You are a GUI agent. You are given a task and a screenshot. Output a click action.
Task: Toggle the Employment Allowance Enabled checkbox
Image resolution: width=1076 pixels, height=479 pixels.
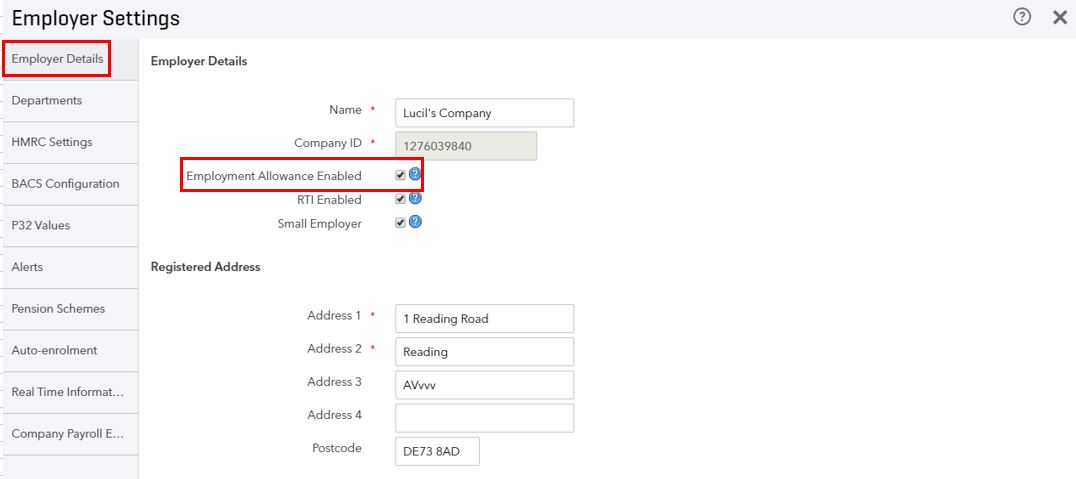tap(400, 176)
